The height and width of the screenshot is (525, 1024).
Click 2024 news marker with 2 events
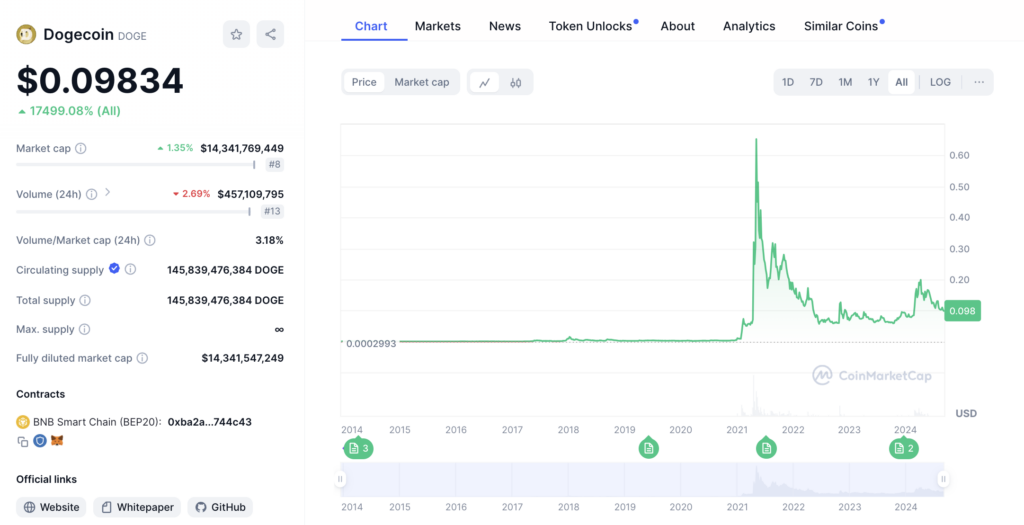pos(904,448)
